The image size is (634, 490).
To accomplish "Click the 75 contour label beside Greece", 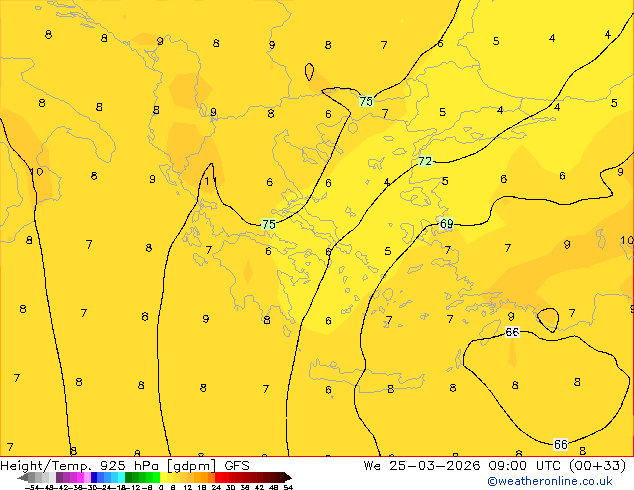I will (268, 224).
